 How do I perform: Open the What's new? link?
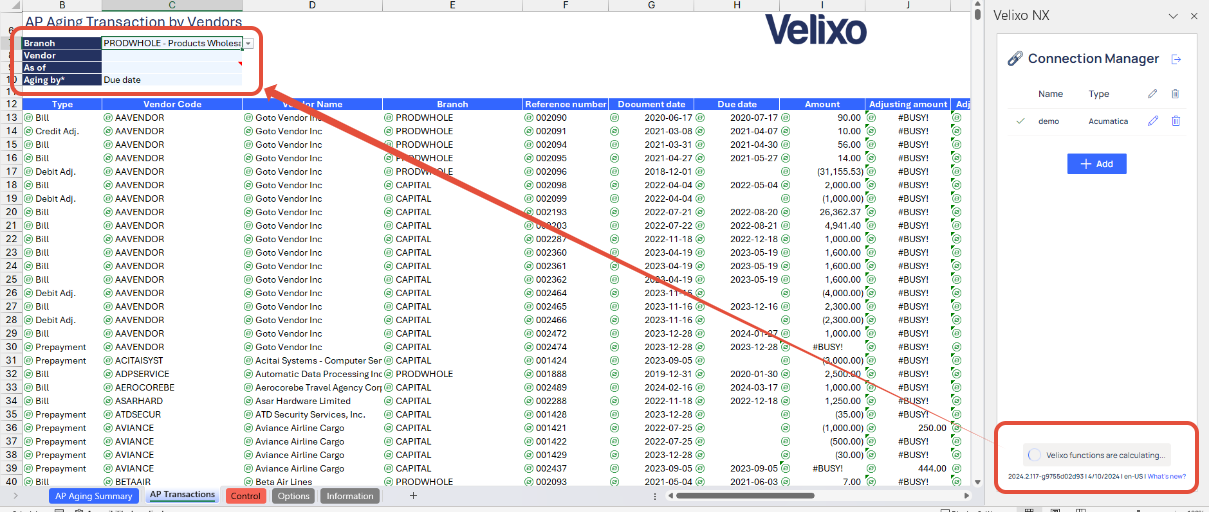pyautogui.click(x=1166, y=476)
